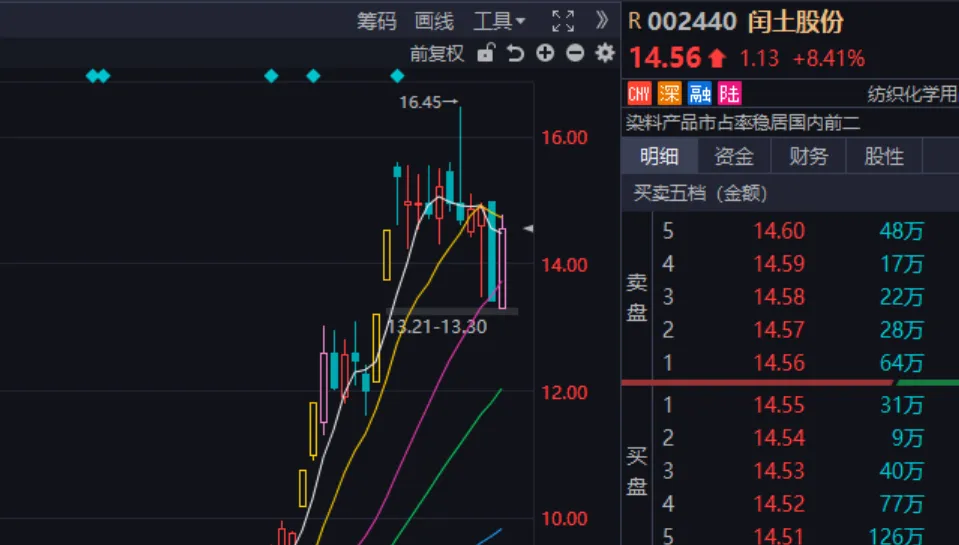Open the 工具 dropdown menu
Image resolution: width=959 pixels, height=545 pixels.
(499, 21)
